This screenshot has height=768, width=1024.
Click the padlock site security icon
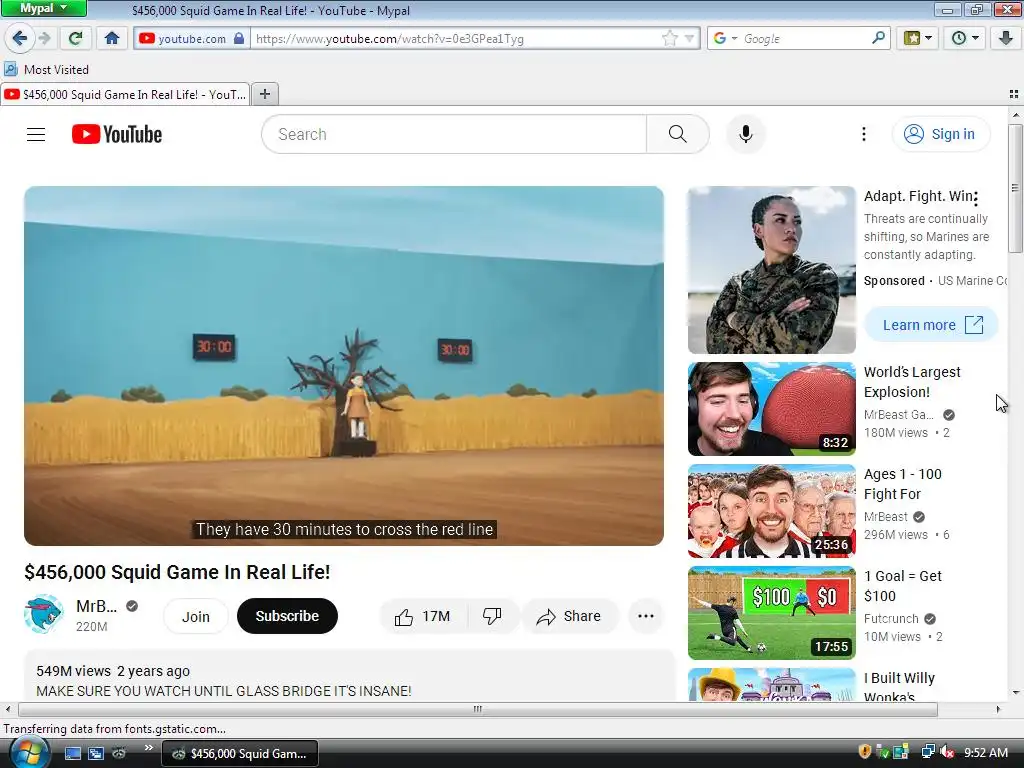(x=239, y=39)
